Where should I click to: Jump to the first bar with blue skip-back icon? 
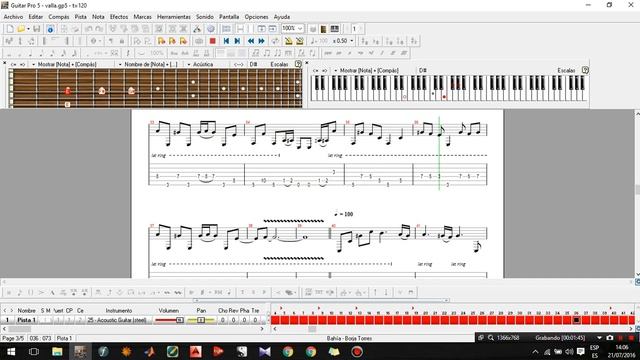pos(226,41)
